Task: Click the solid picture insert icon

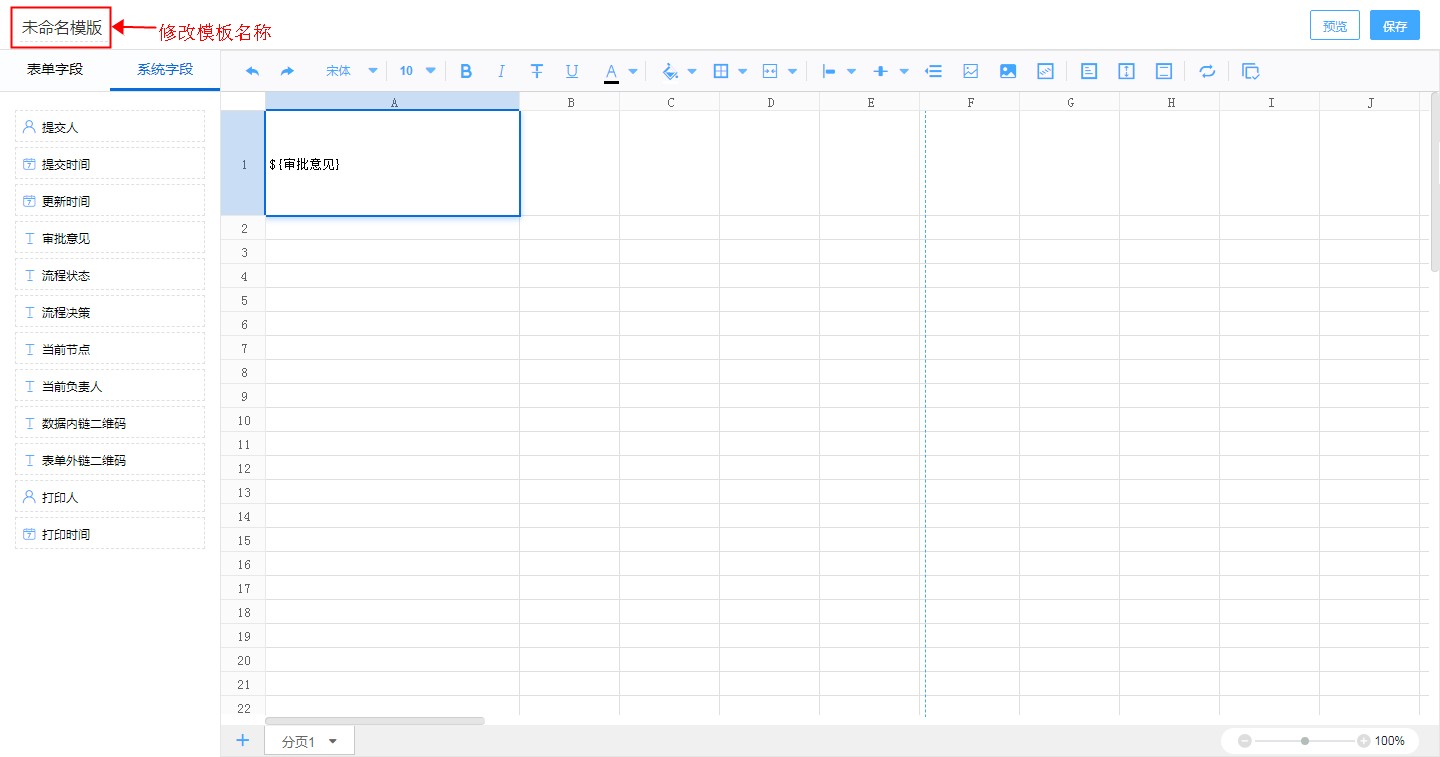Action: coord(1008,71)
